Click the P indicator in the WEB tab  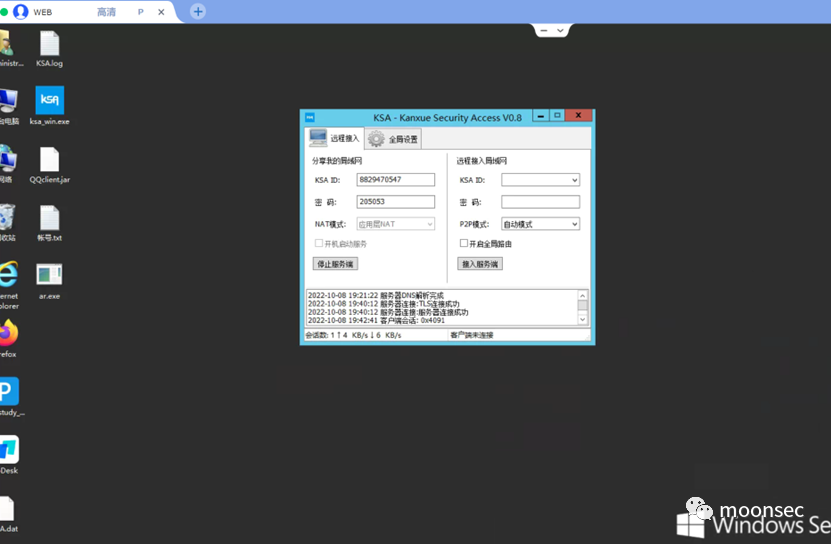140,12
